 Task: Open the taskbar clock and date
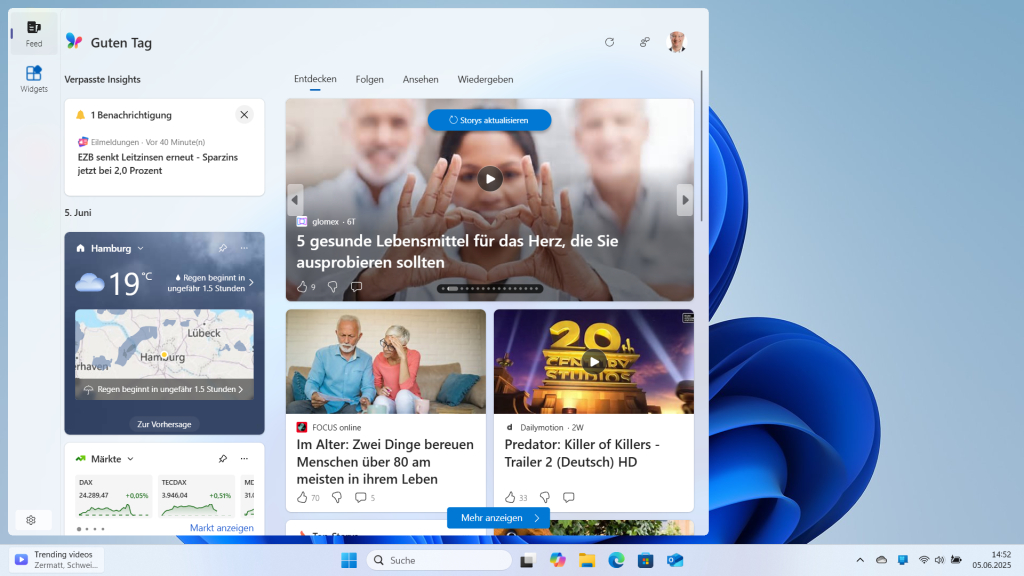click(x=991, y=560)
